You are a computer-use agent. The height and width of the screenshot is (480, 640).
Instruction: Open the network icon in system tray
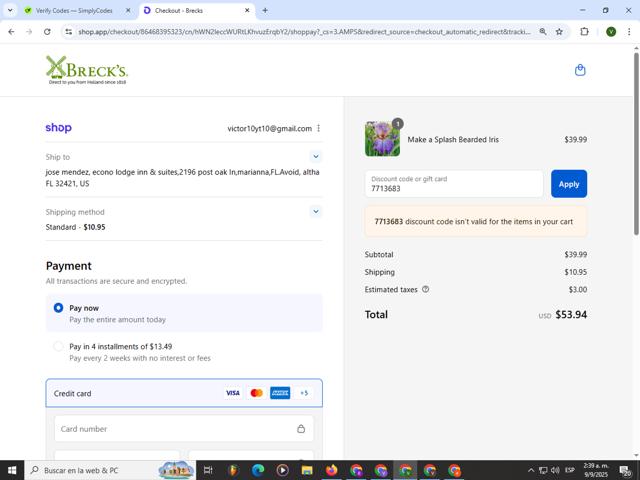pyautogui.click(x=543, y=470)
